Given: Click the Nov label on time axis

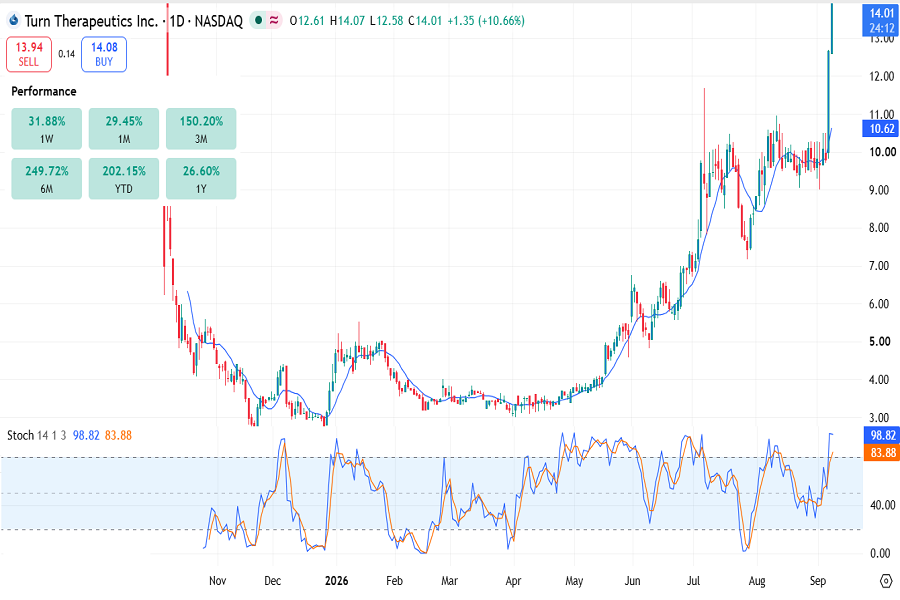Looking at the screenshot, I should (x=218, y=580).
